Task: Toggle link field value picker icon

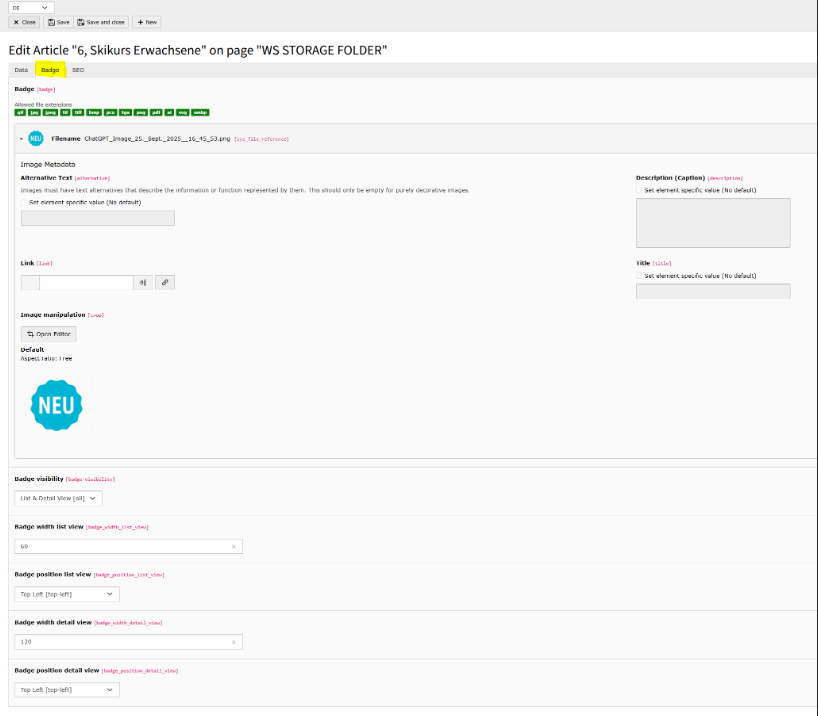Action: click(x=143, y=283)
